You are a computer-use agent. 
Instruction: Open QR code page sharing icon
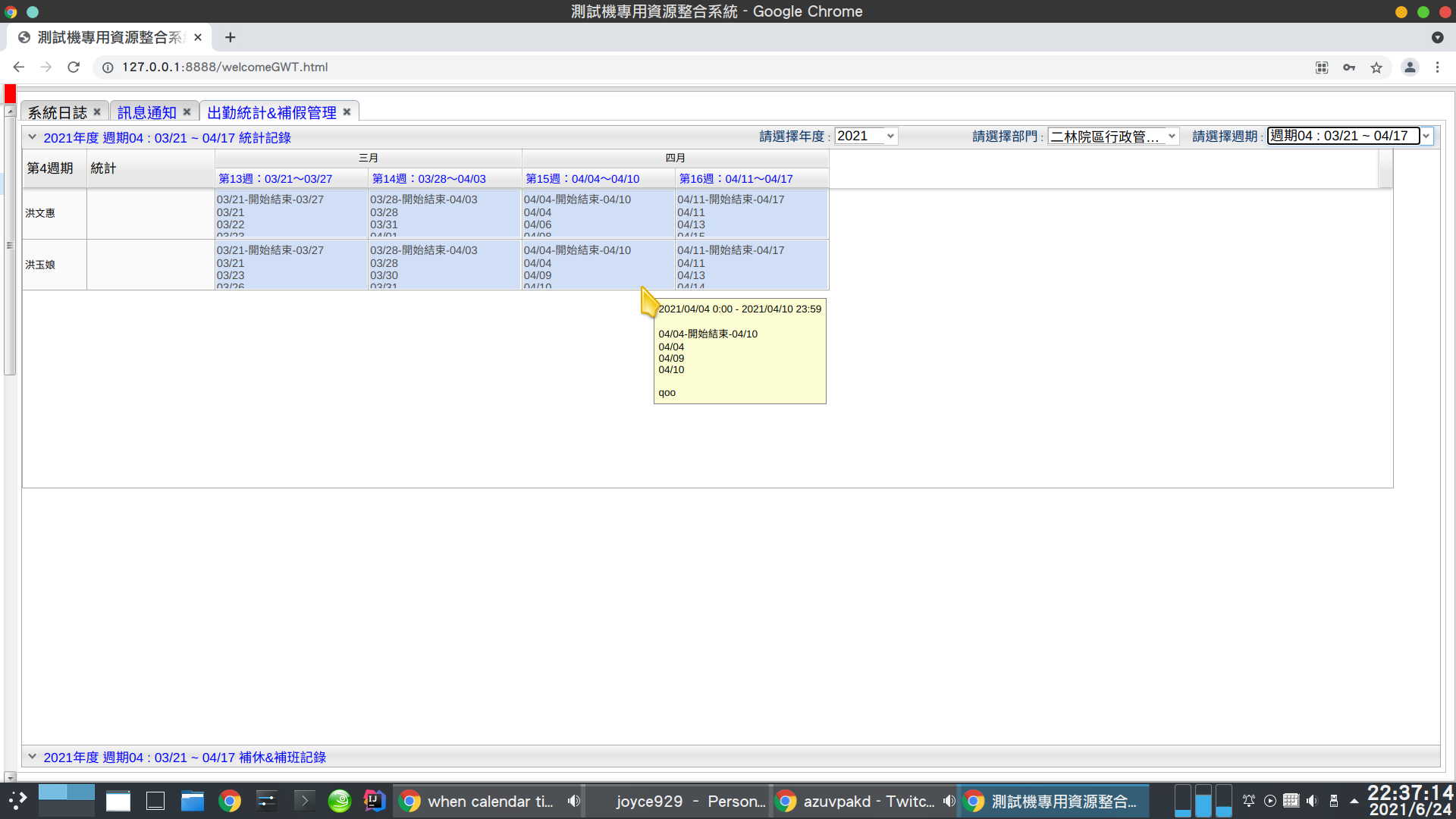click(1322, 67)
